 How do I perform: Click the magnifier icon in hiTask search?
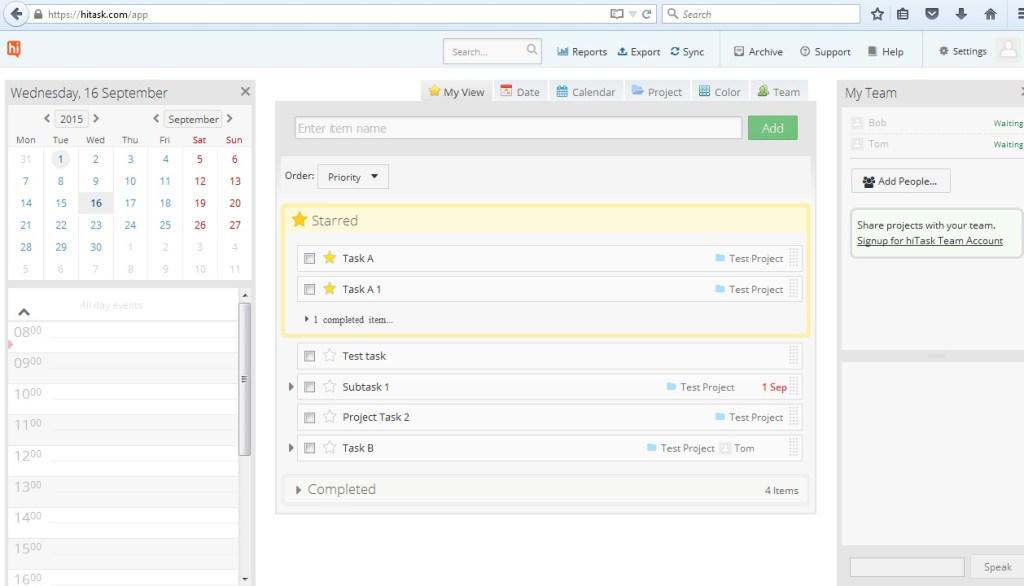click(532, 50)
